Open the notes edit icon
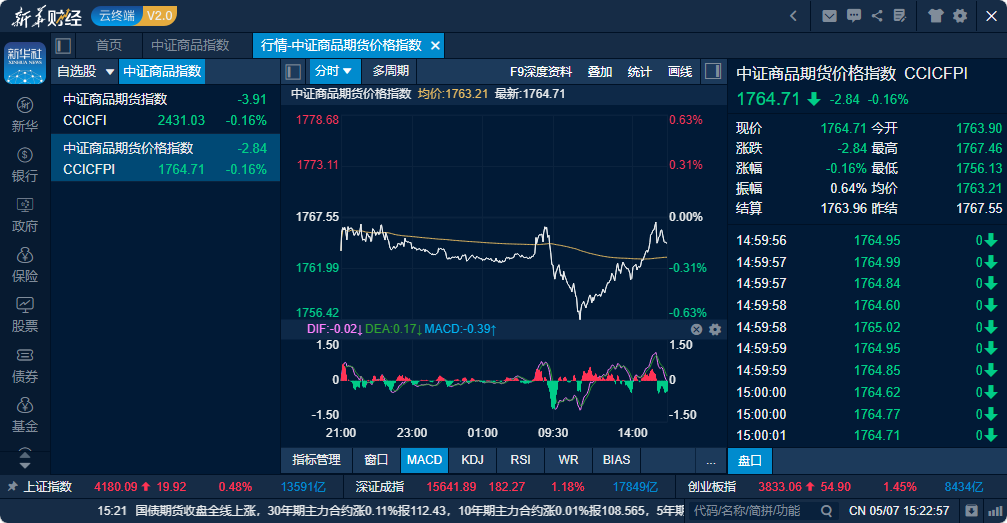 (x=900, y=16)
